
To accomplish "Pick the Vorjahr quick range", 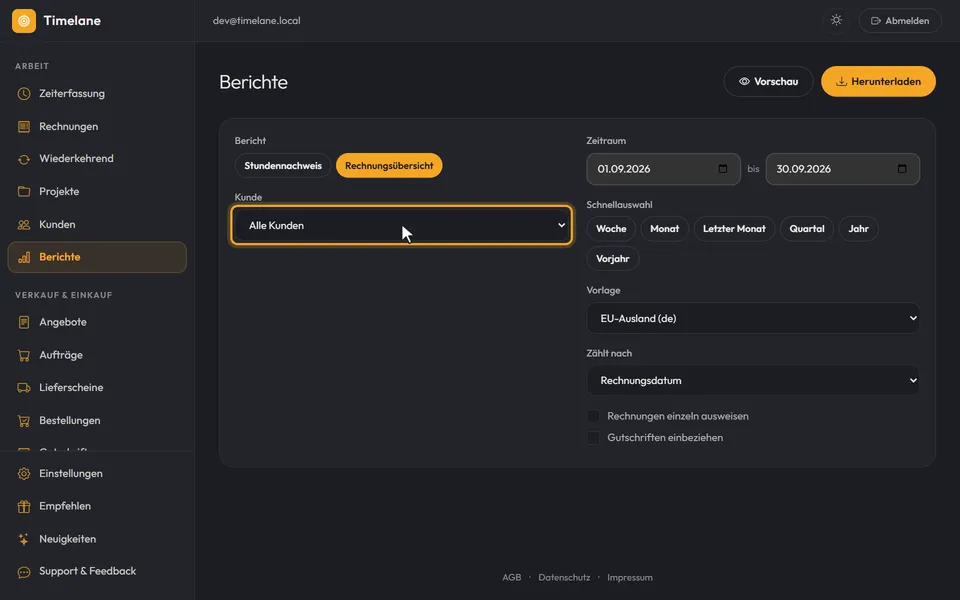I will click(x=613, y=258).
